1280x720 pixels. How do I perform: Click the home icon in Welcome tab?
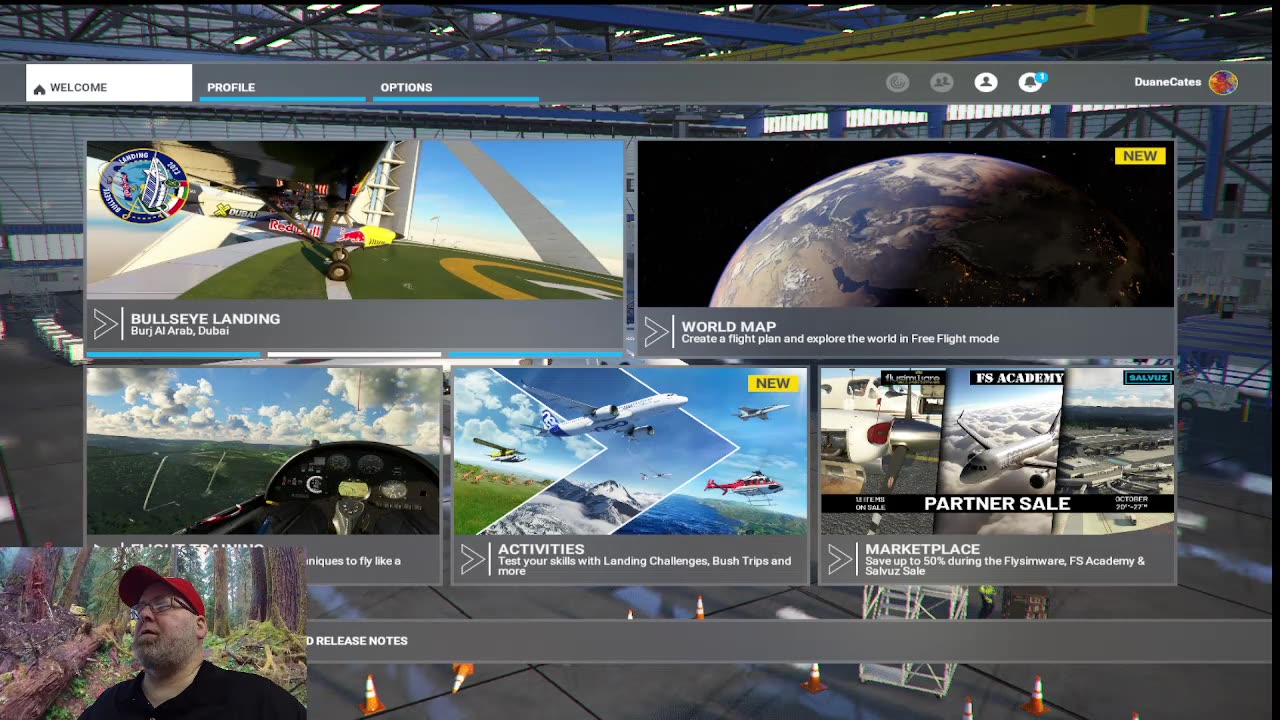(x=40, y=89)
